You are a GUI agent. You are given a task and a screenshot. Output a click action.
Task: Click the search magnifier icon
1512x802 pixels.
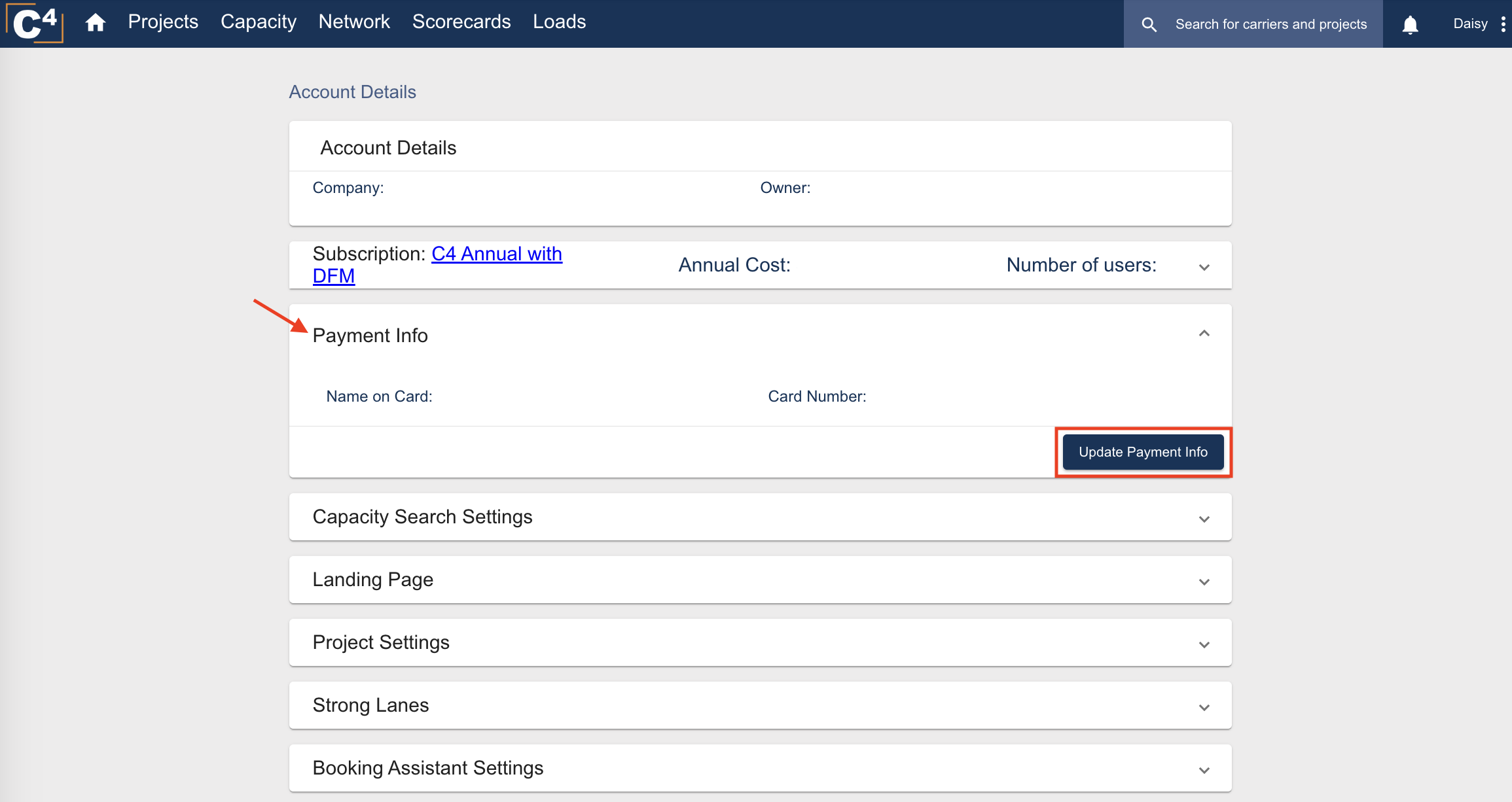point(1149,24)
